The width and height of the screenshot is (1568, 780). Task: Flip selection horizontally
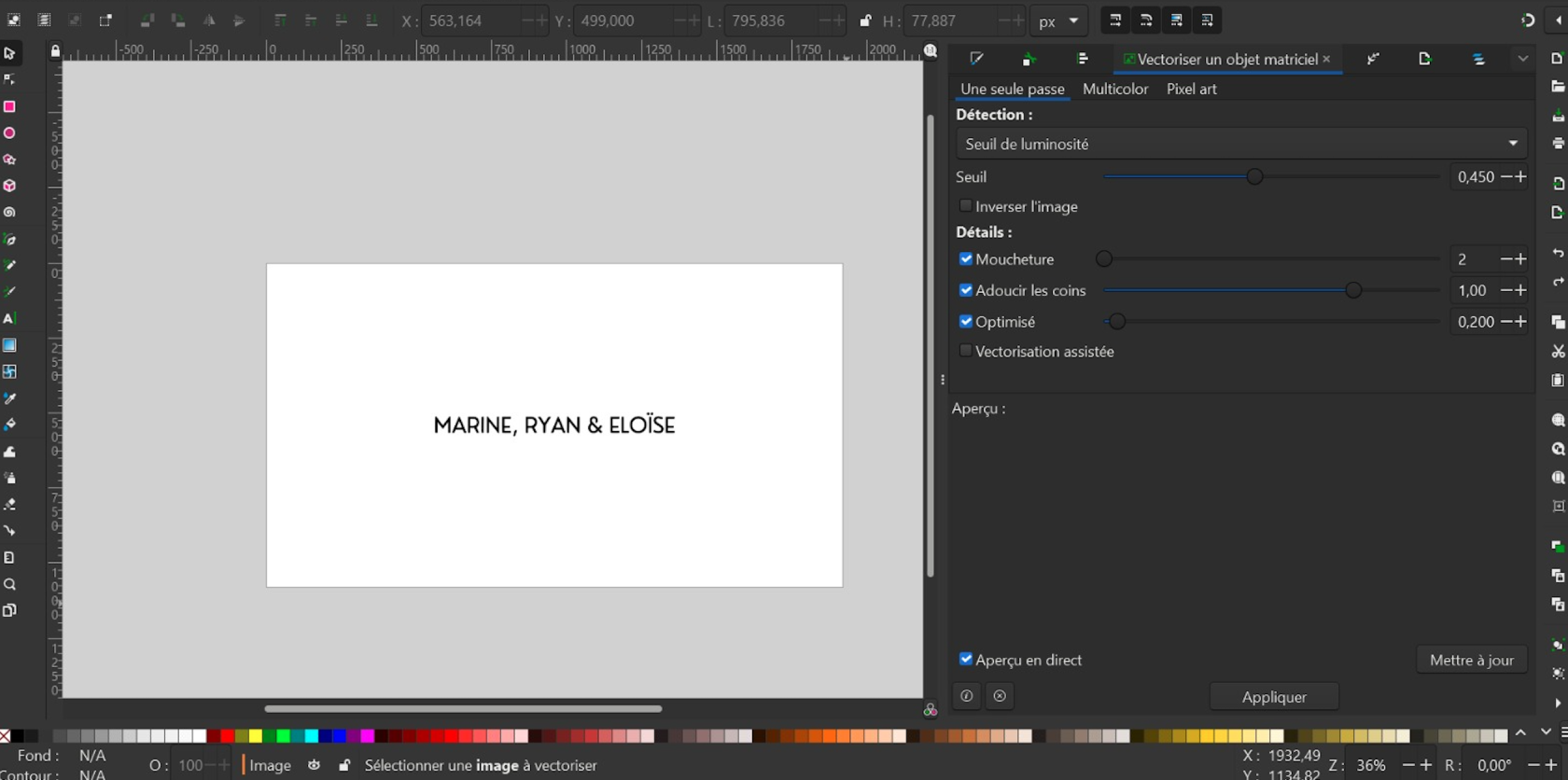209,20
